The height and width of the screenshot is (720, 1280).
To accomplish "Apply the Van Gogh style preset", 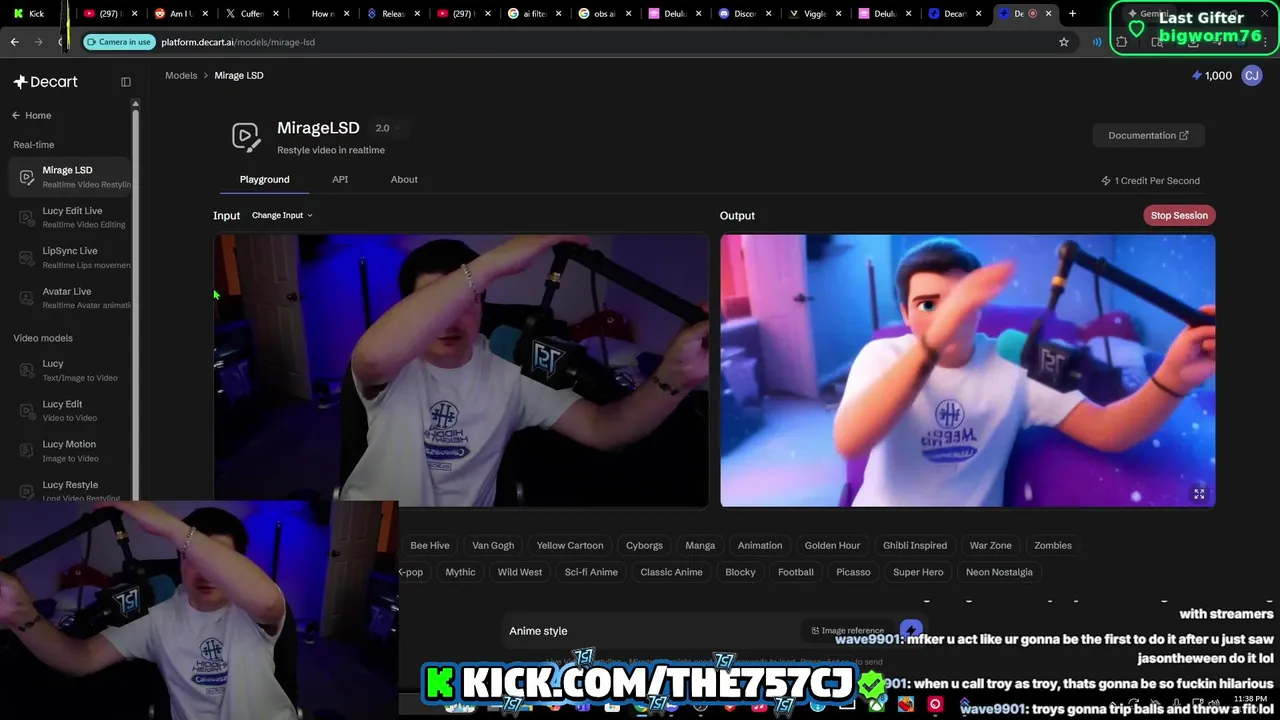I will tap(493, 545).
